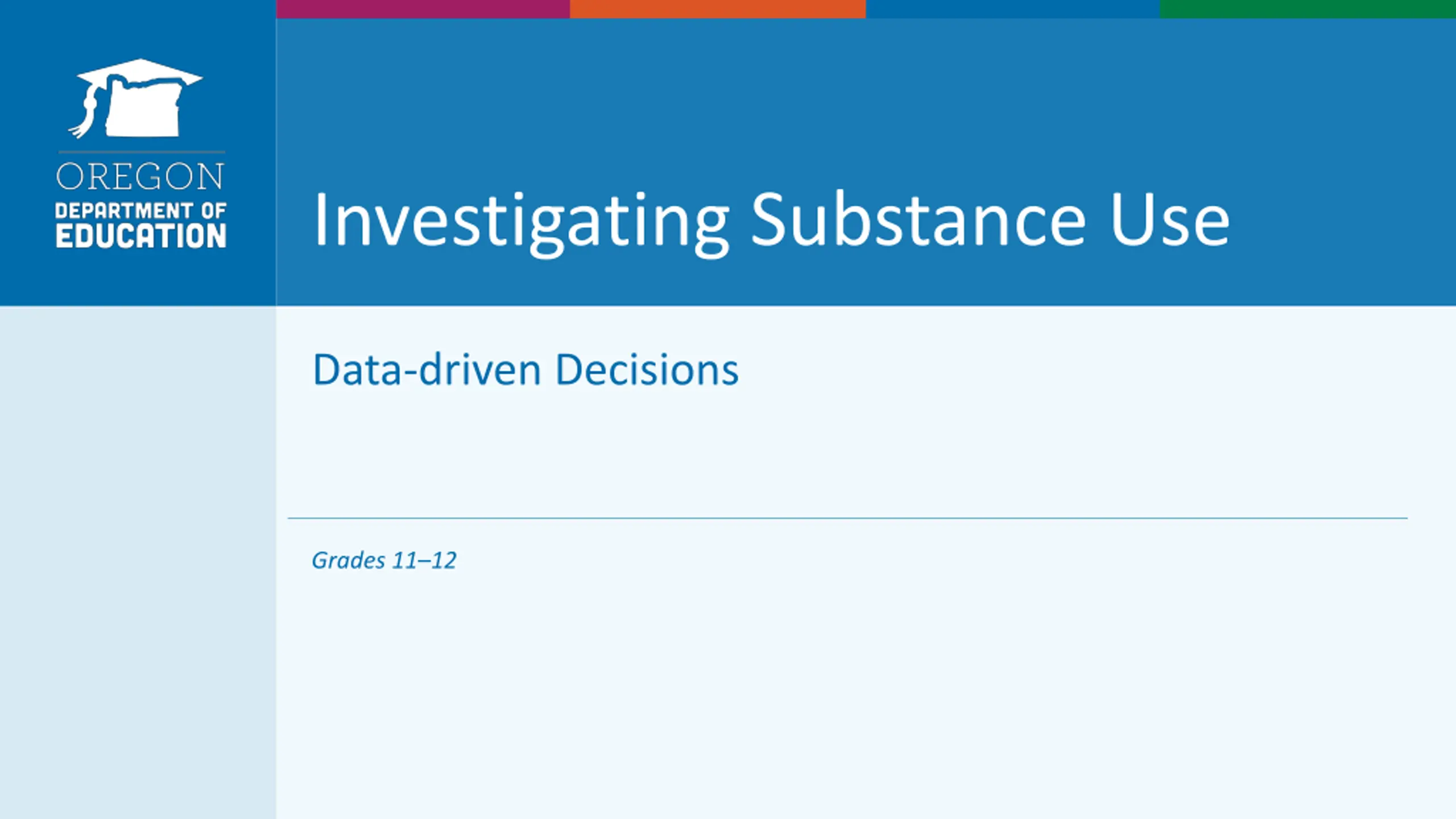Click the light blue left sidebar panel
This screenshot has height=819, width=1456.
[x=138, y=562]
